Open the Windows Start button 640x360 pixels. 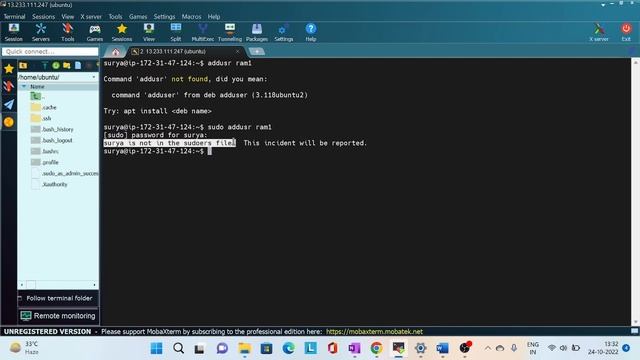156,348
